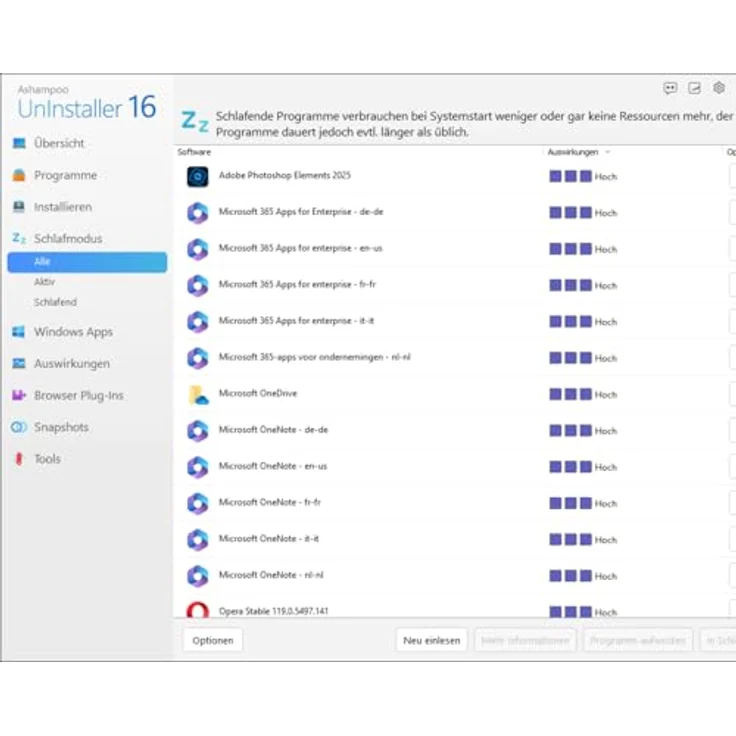
Task: Open the Installieren section
Action: [x=63, y=207]
